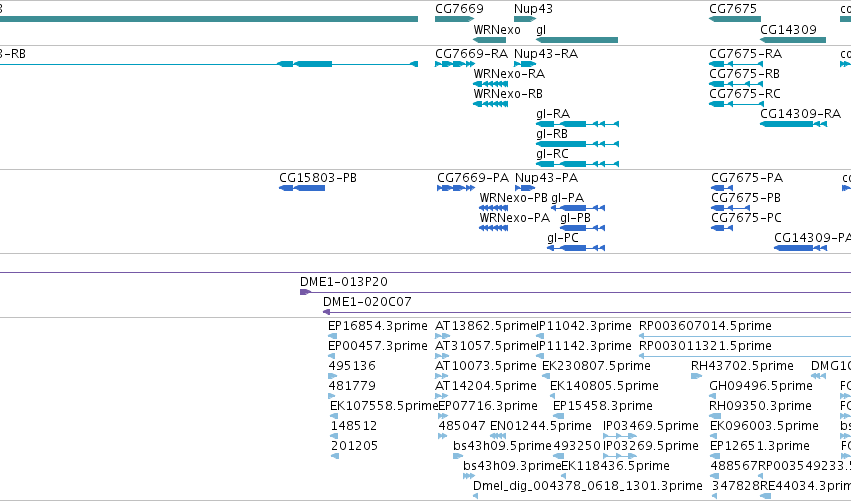Click EST RP003011321.5prime label
This screenshot has height=501, width=851.
point(705,346)
